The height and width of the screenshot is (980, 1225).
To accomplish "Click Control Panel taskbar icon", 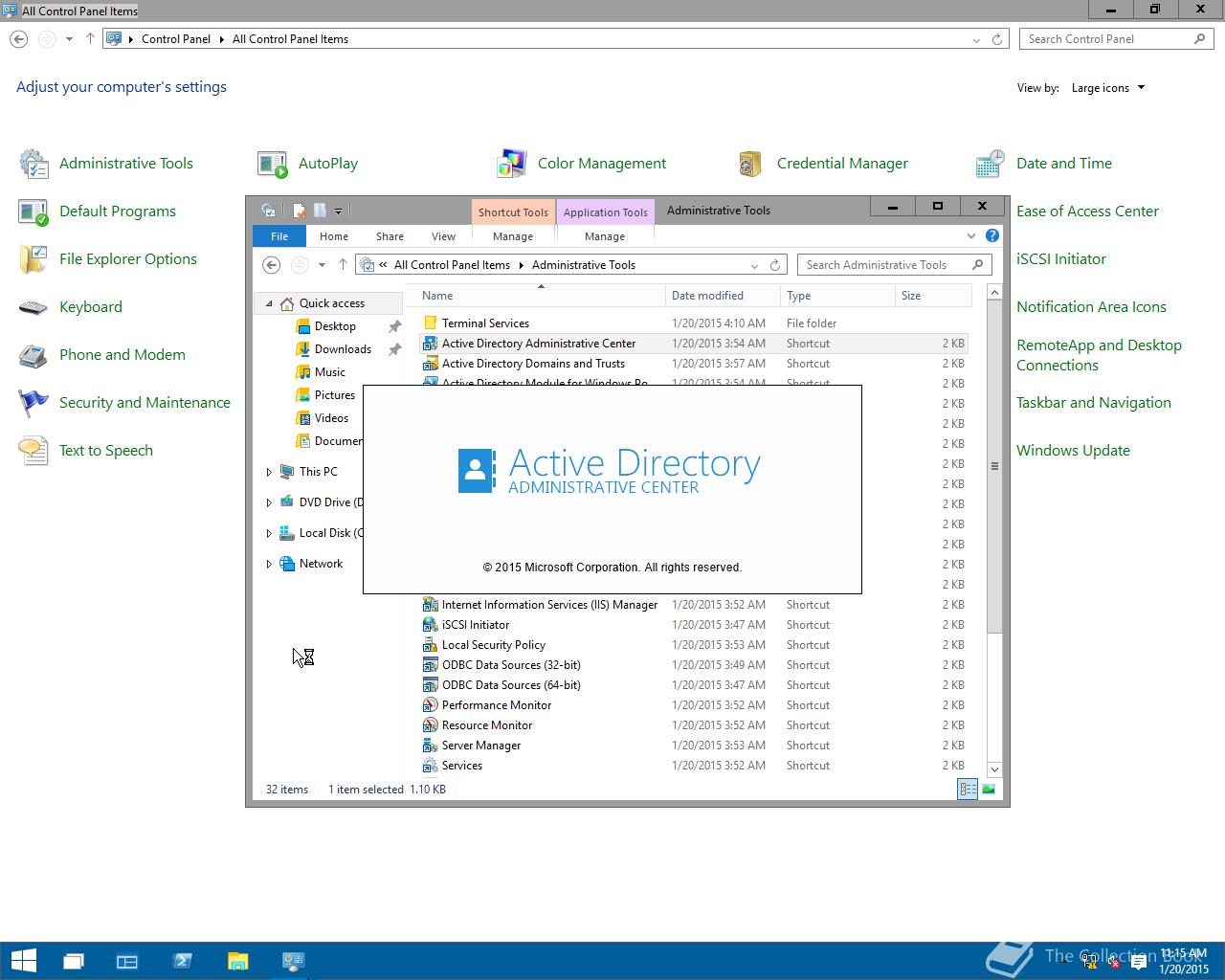I will coord(293,961).
